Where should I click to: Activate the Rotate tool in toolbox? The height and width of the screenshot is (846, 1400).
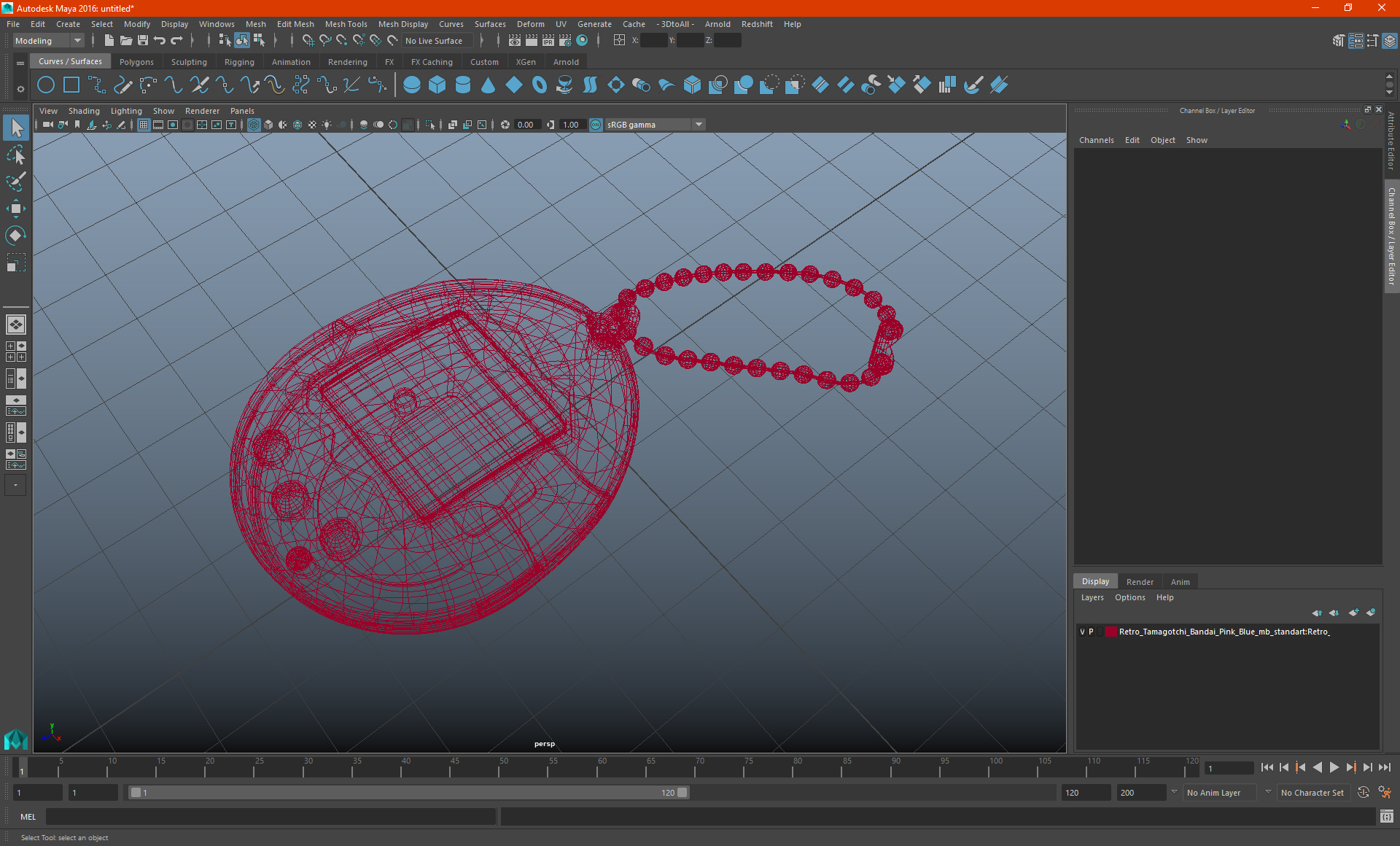click(x=15, y=235)
